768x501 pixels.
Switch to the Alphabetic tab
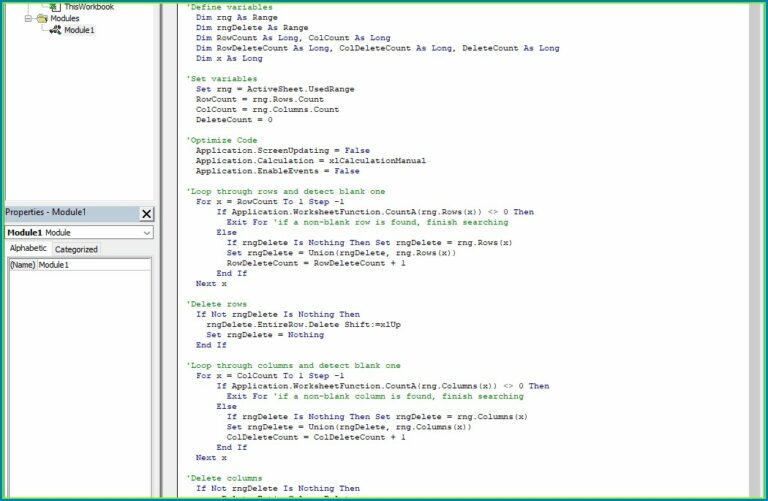28,248
